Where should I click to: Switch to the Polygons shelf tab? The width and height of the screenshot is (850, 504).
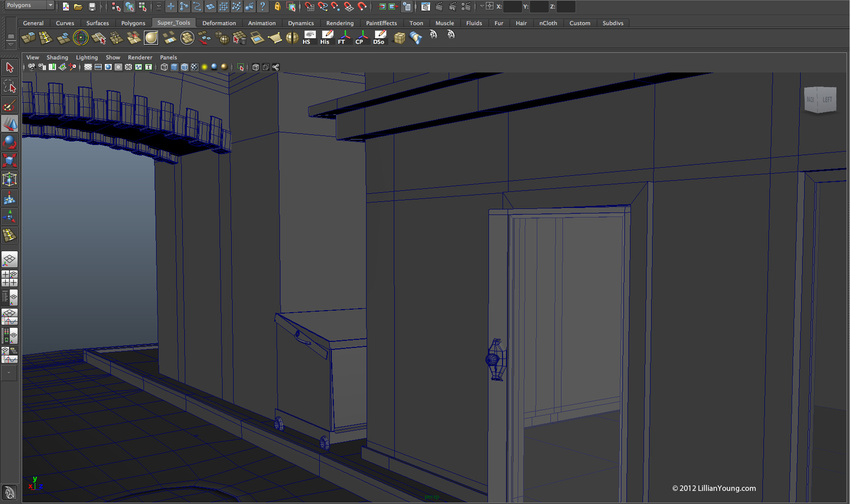point(133,23)
